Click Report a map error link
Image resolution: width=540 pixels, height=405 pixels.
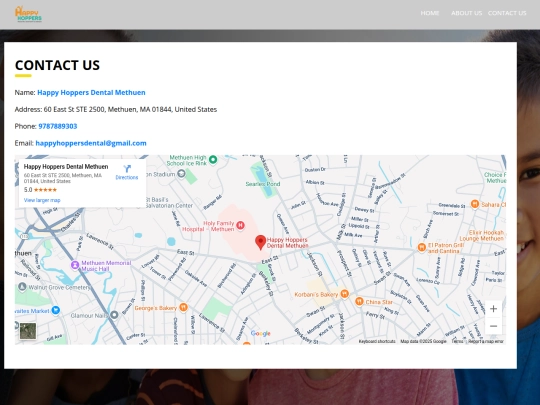click(x=486, y=341)
